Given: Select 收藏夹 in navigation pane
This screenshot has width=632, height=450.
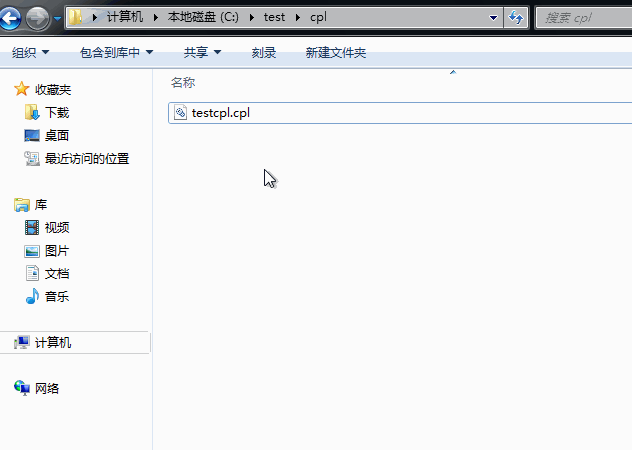Looking at the screenshot, I should pos(53,90).
